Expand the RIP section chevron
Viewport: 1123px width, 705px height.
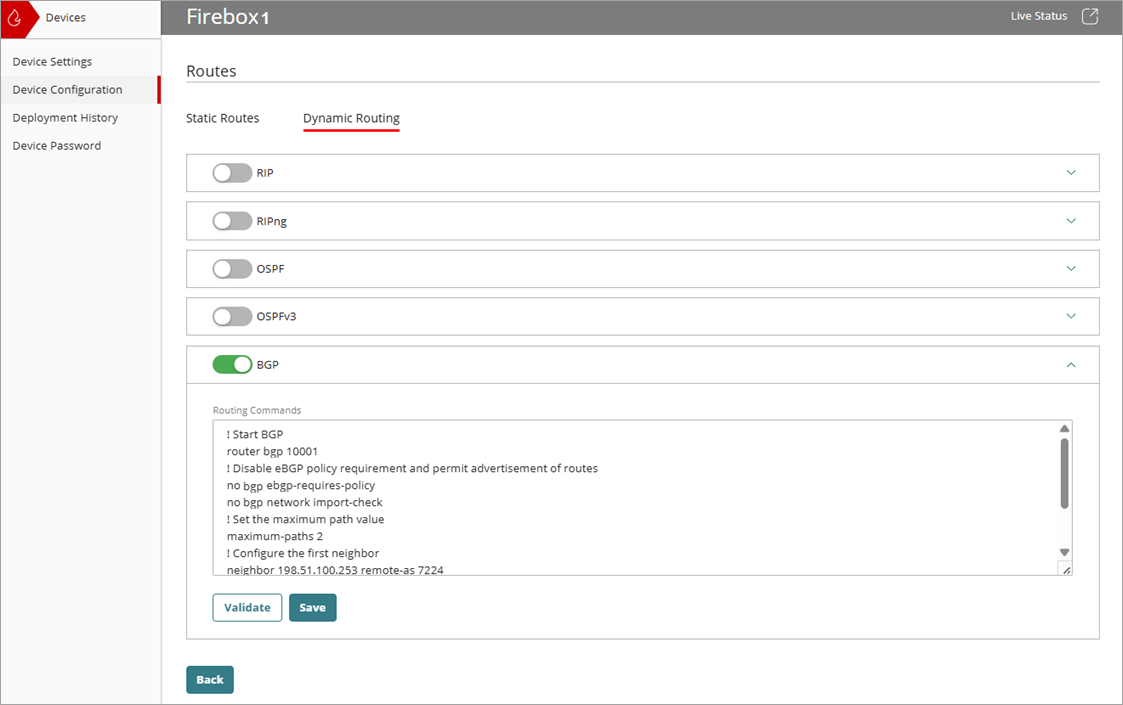1071,172
